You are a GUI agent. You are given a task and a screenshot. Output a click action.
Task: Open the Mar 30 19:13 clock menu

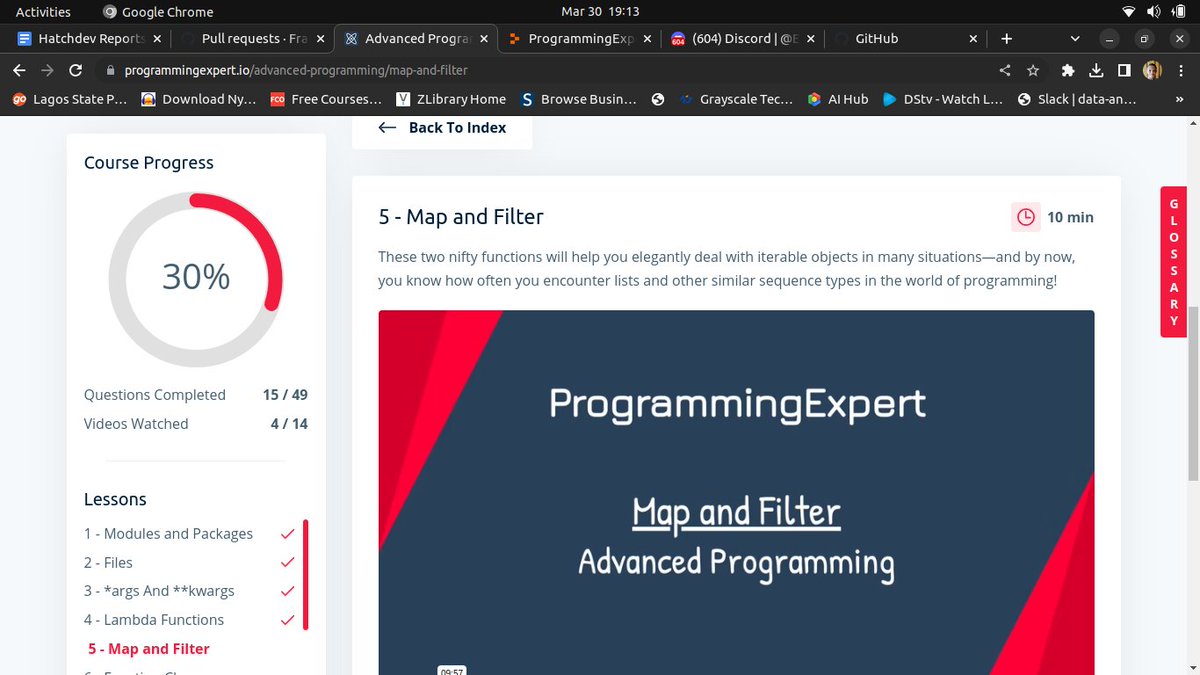tap(600, 12)
